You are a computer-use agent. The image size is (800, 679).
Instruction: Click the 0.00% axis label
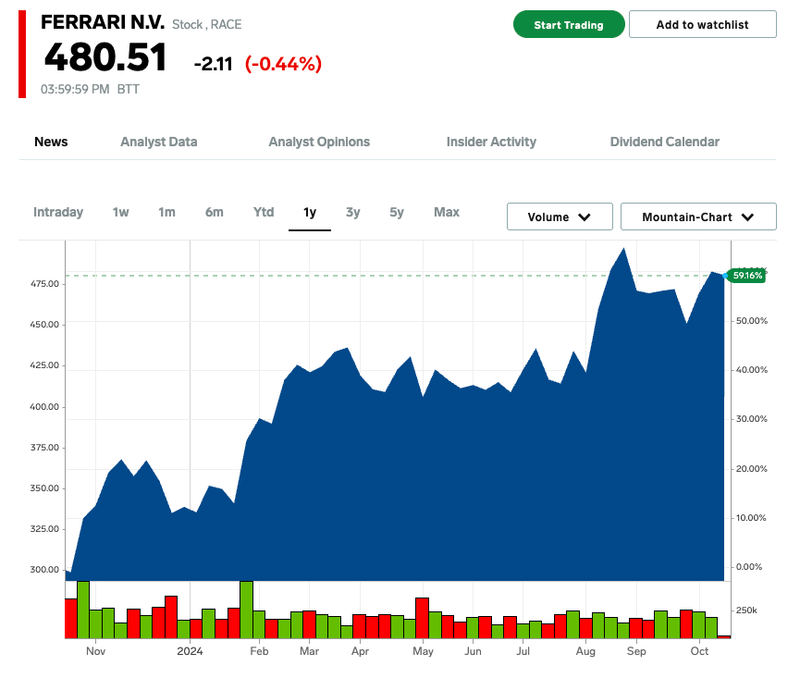click(x=749, y=567)
